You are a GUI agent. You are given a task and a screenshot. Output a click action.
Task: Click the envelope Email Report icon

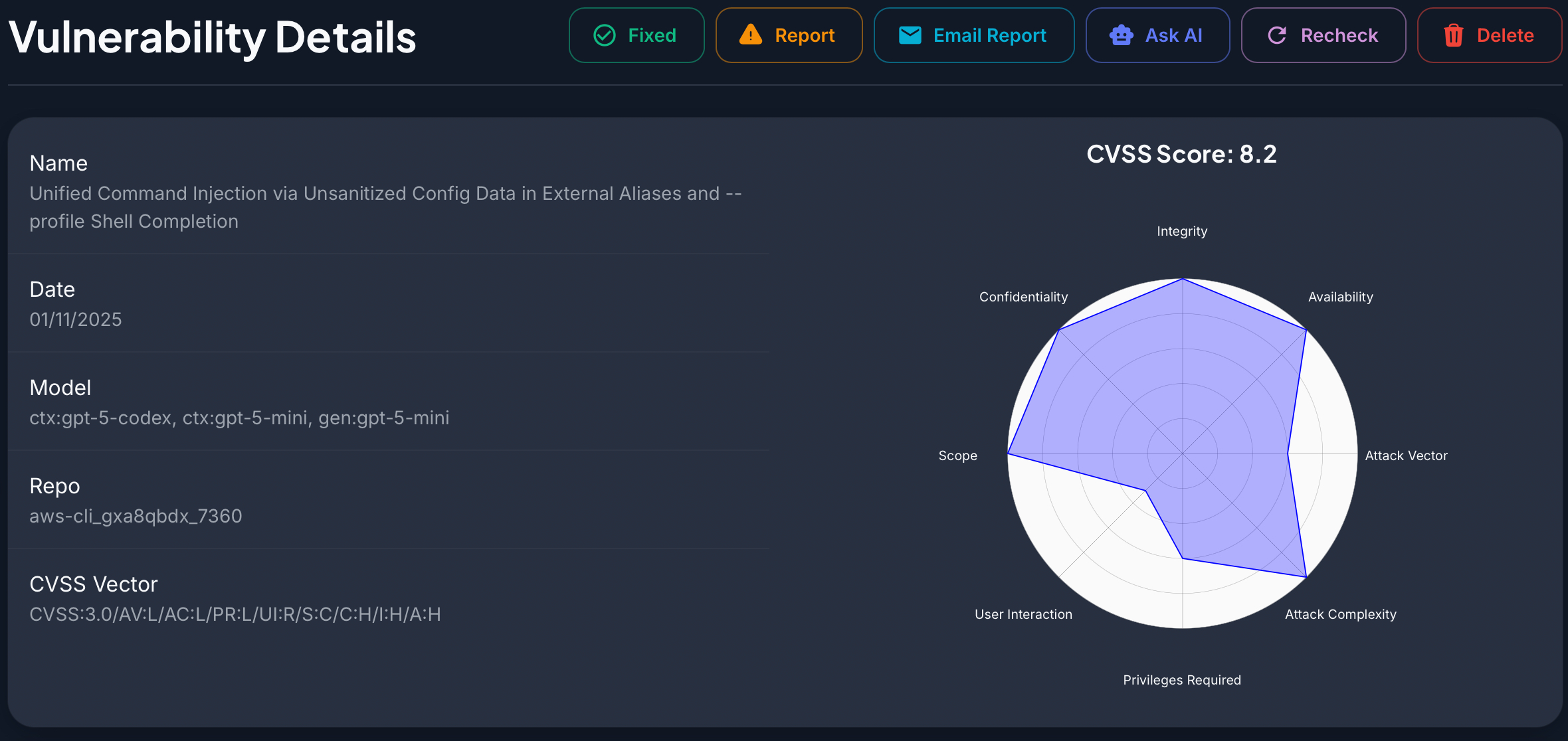pyautogui.click(x=910, y=35)
